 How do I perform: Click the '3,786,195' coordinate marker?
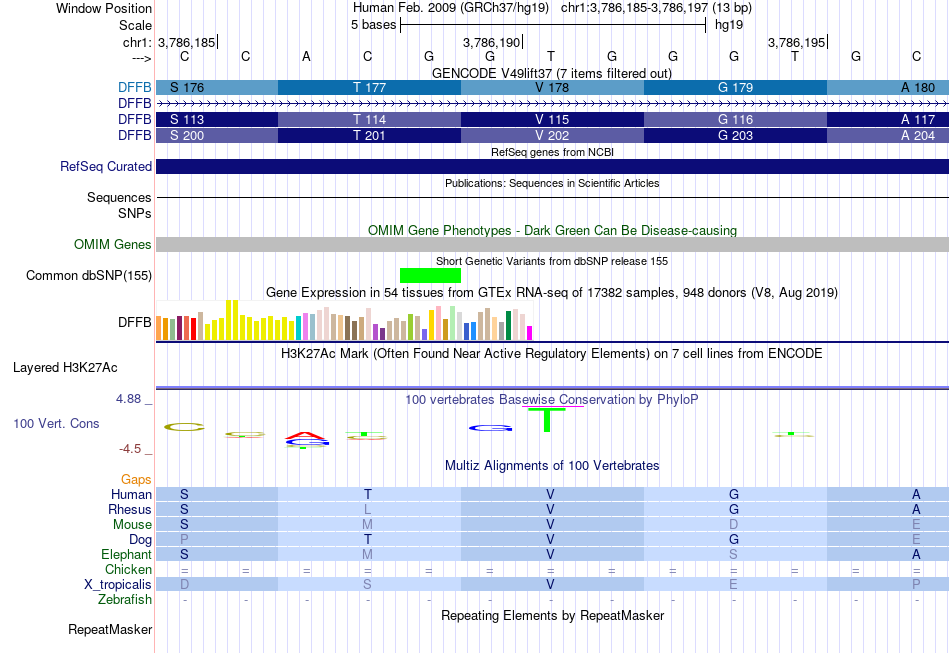796,42
